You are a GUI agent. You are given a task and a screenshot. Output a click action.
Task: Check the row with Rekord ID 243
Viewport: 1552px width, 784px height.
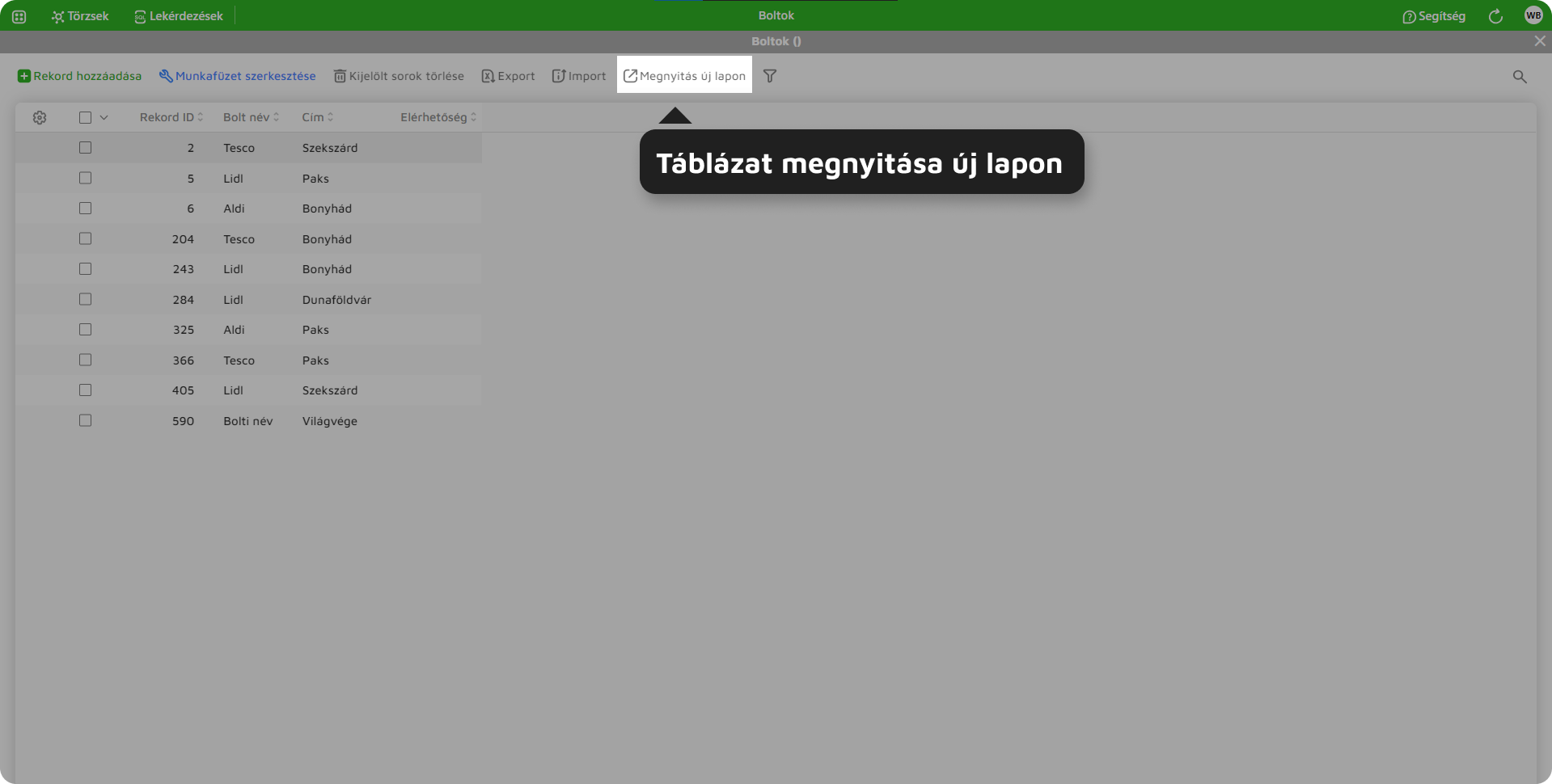[85, 269]
